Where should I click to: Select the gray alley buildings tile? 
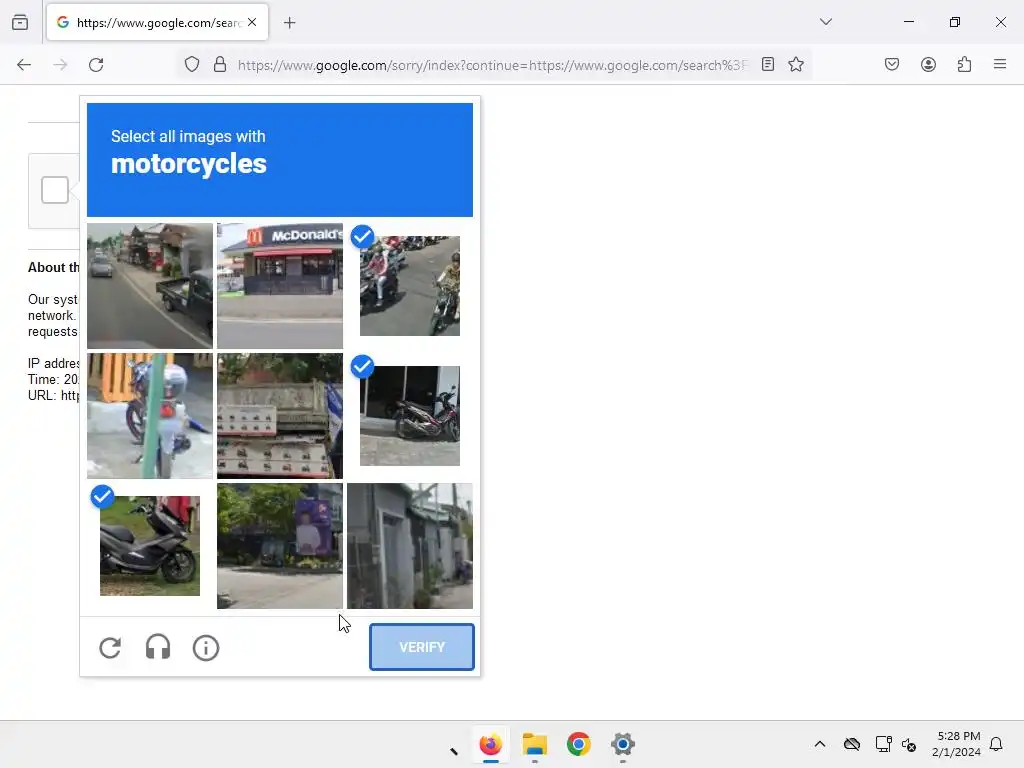tap(409, 545)
